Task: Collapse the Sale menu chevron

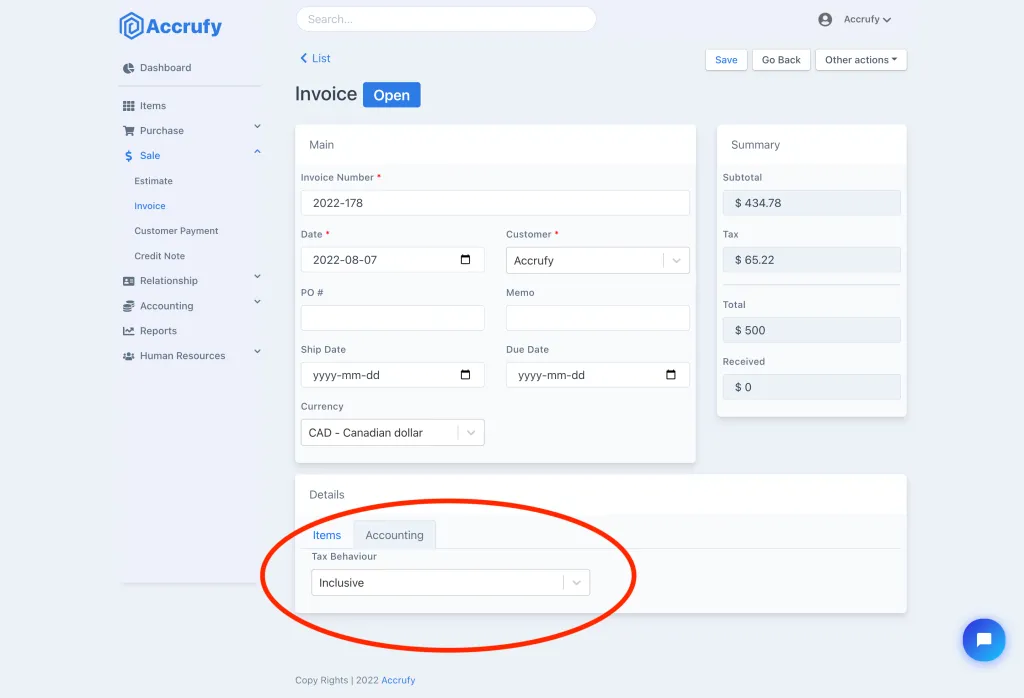Action: click(x=257, y=151)
